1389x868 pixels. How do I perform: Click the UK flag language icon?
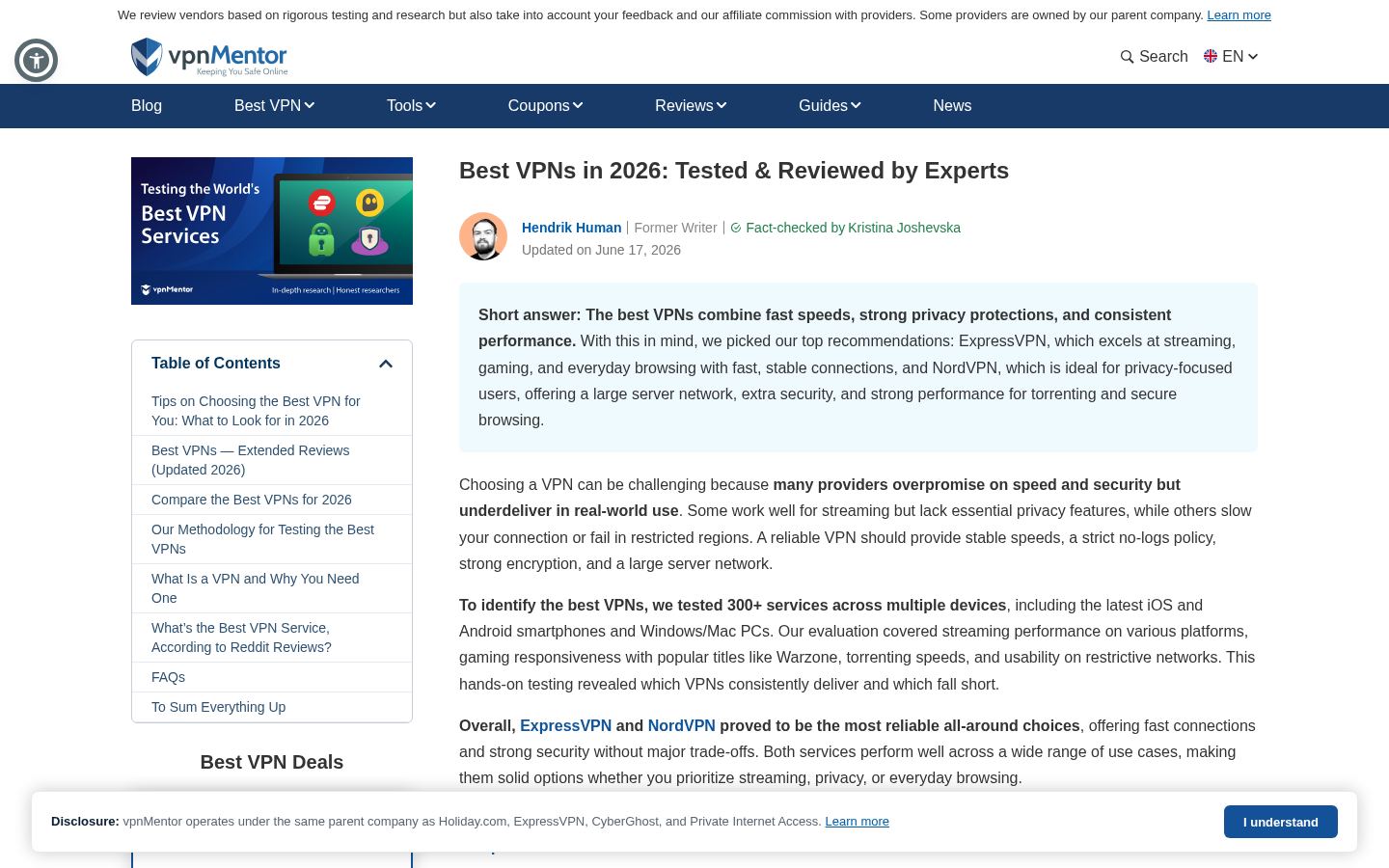pos(1211,56)
